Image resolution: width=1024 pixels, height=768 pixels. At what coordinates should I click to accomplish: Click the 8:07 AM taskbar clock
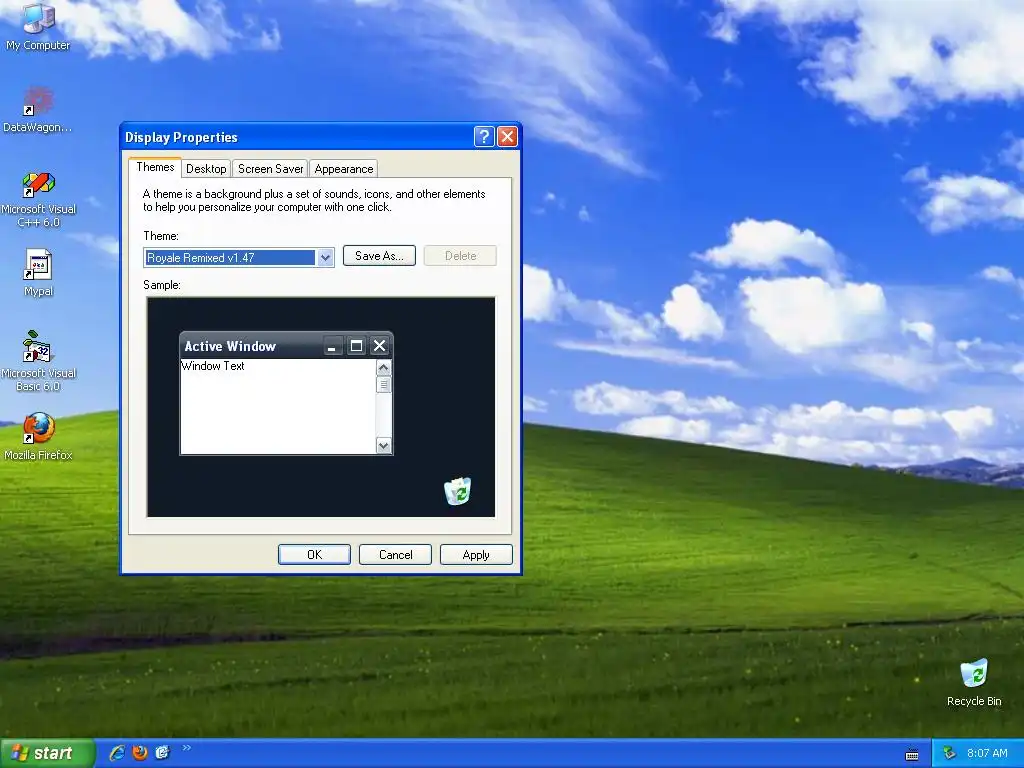(x=987, y=753)
